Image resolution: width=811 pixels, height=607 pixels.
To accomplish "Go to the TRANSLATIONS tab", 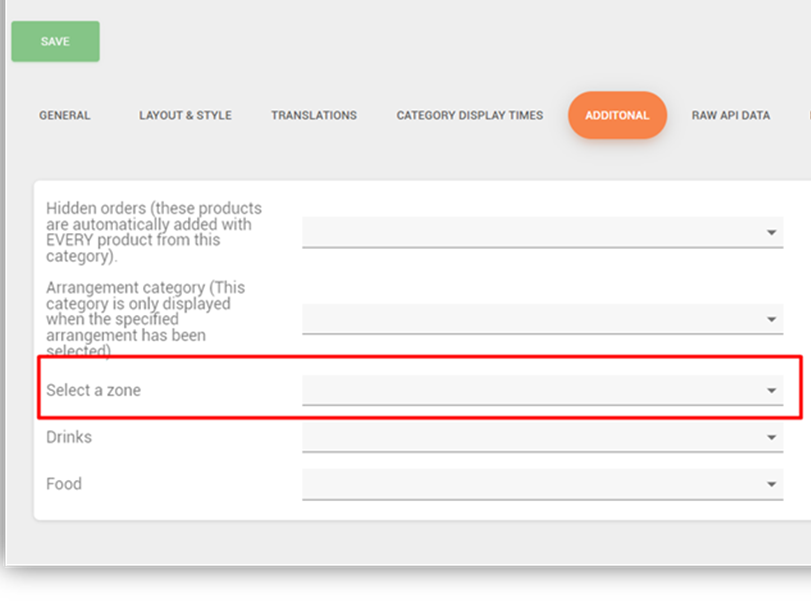I will (x=314, y=116).
